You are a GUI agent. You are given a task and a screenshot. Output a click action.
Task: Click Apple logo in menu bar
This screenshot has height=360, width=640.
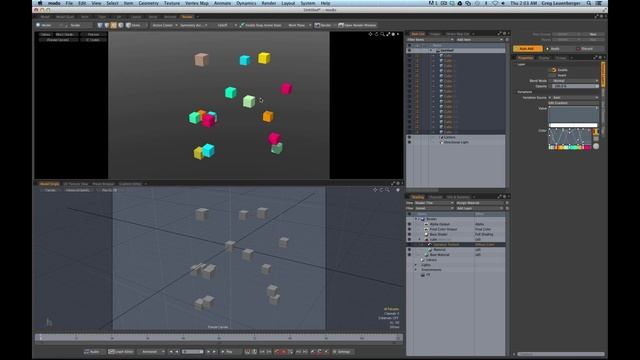pyautogui.click(x=40, y=3)
